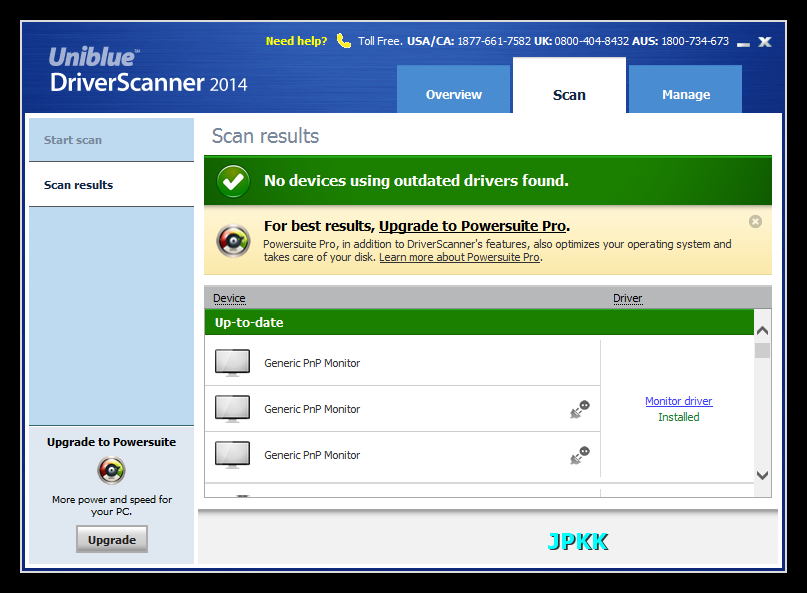This screenshot has height=593, width=807.
Task: Click the device list scrollbar thumb
Action: [x=762, y=350]
